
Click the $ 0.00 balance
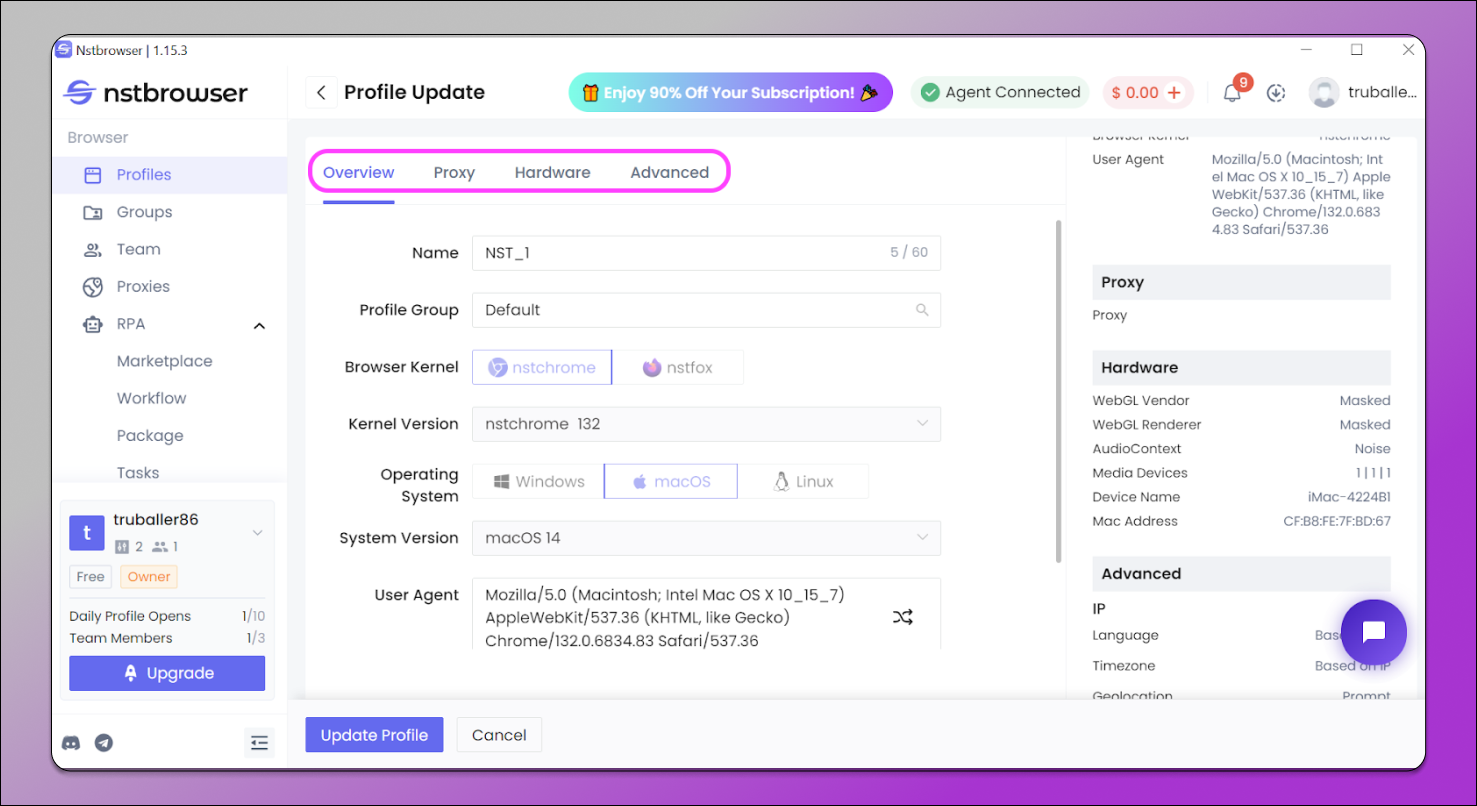pos(1134,93)
